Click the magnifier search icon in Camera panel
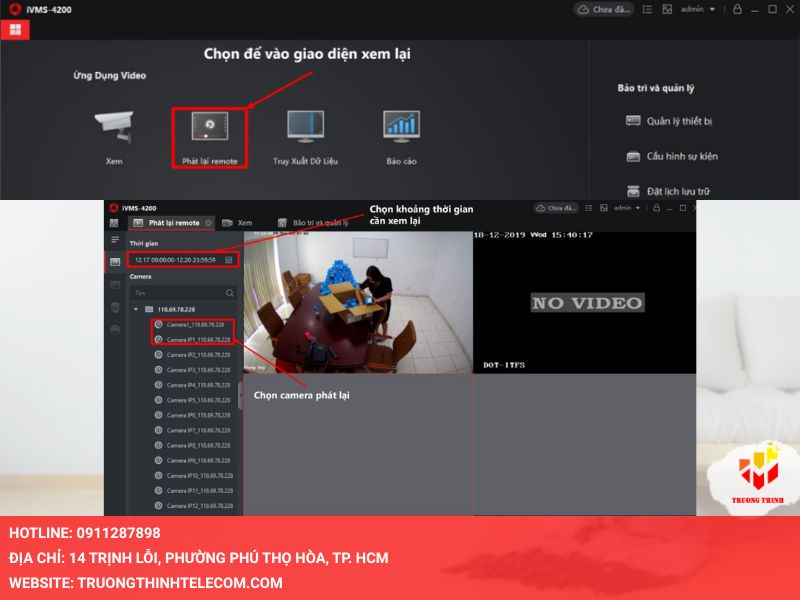The height and width of the screenshot is (600, 800). [x=230, y=293]
